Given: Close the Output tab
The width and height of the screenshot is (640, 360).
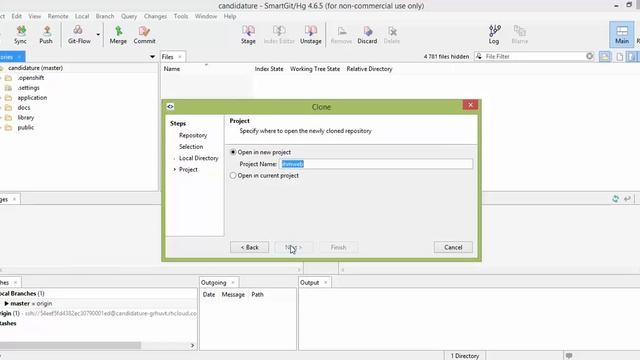Looking at the screenshot, I should [325, 282].
